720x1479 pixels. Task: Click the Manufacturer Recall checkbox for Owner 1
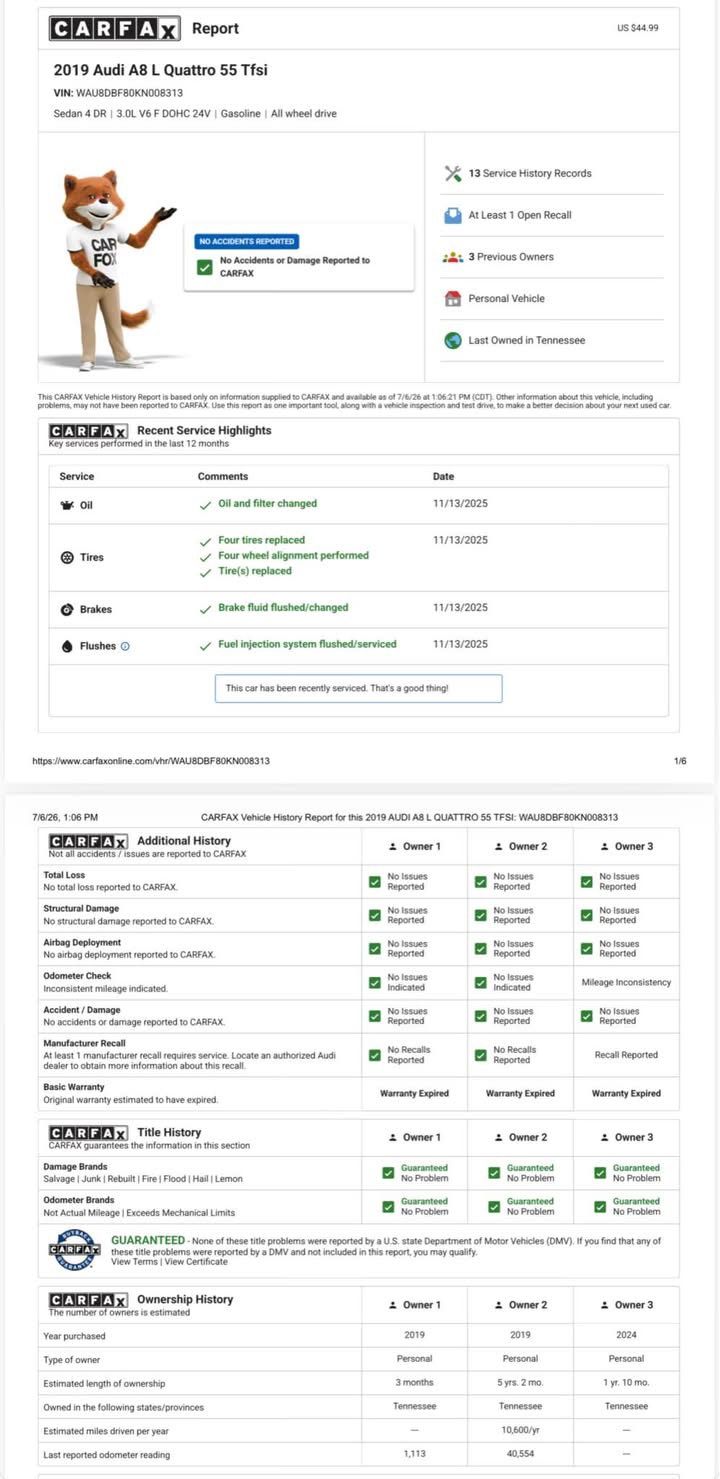coord(375,1054)
